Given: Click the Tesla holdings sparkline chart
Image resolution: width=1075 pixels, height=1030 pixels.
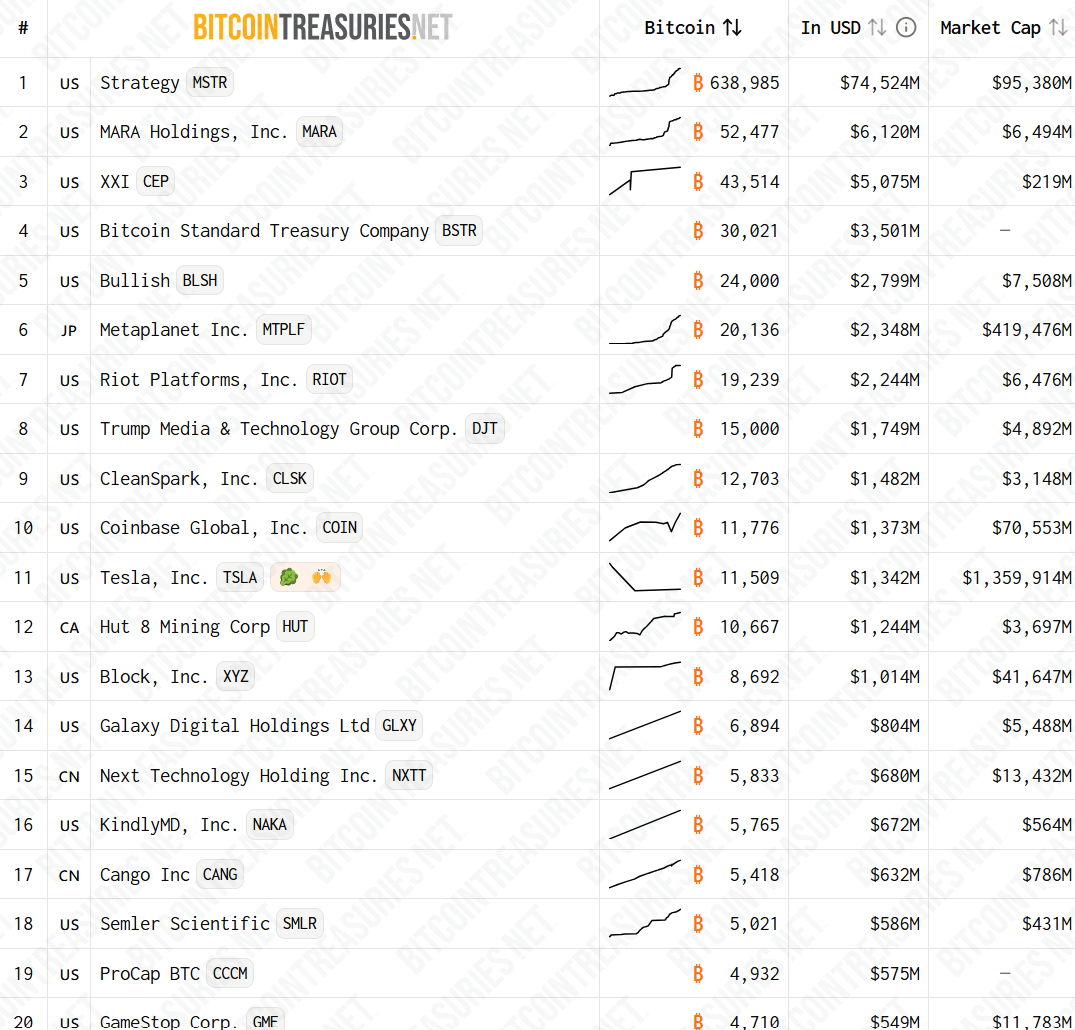Looking at the screenshot, I should point(645,577).
